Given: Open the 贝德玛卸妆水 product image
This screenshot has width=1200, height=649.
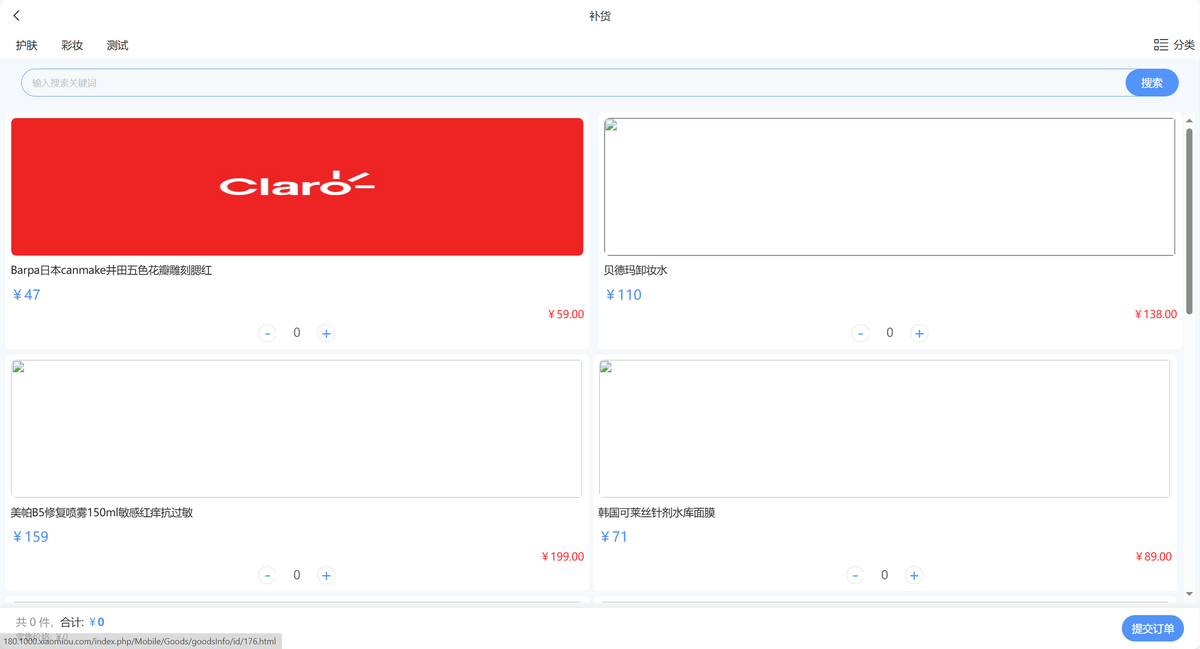Looking at the screenshot, I should click(890, 187).
